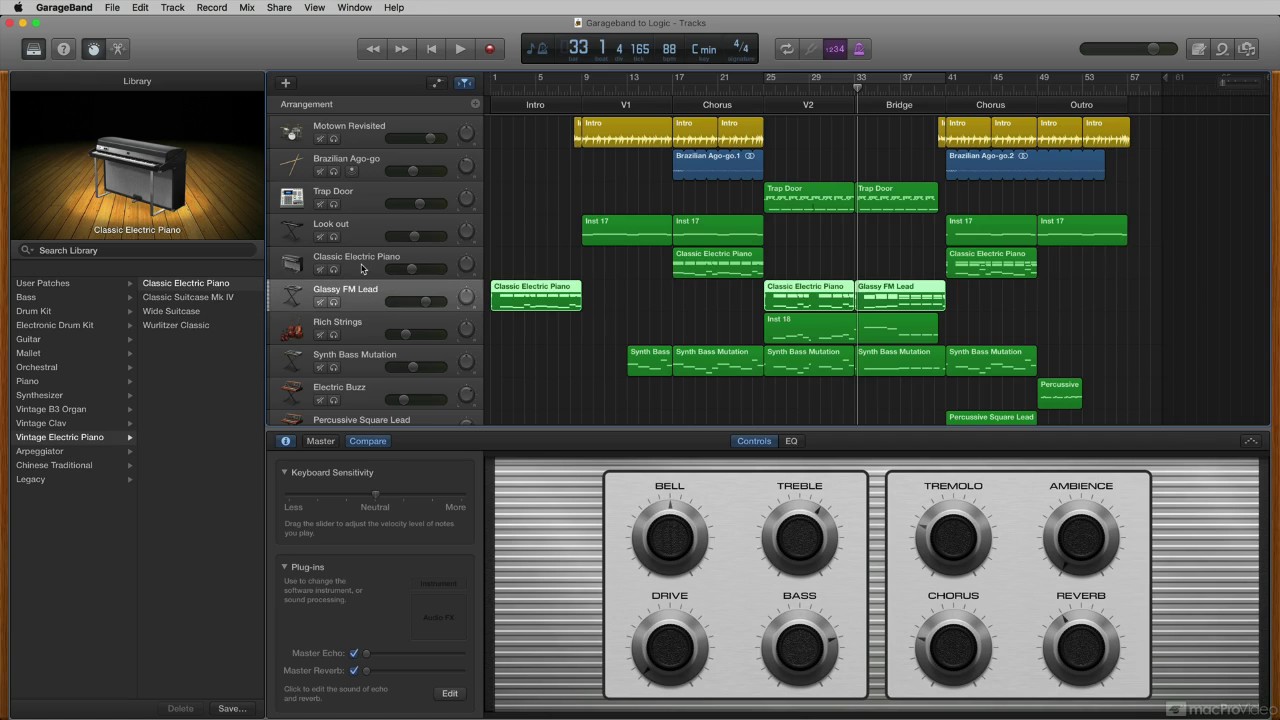This screenshot has height=720, width=1280.
Task: Enable Cycle mode in the transport bar
Action: click(x=787, y=48)
